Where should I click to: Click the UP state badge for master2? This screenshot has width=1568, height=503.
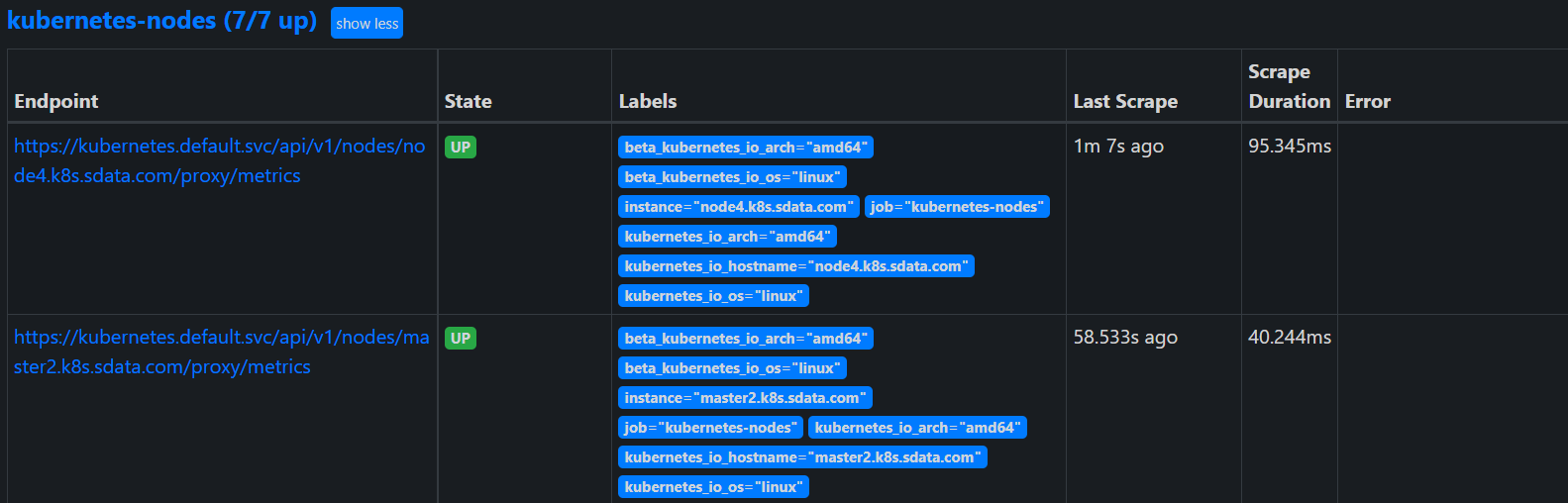tap(461, 338)
